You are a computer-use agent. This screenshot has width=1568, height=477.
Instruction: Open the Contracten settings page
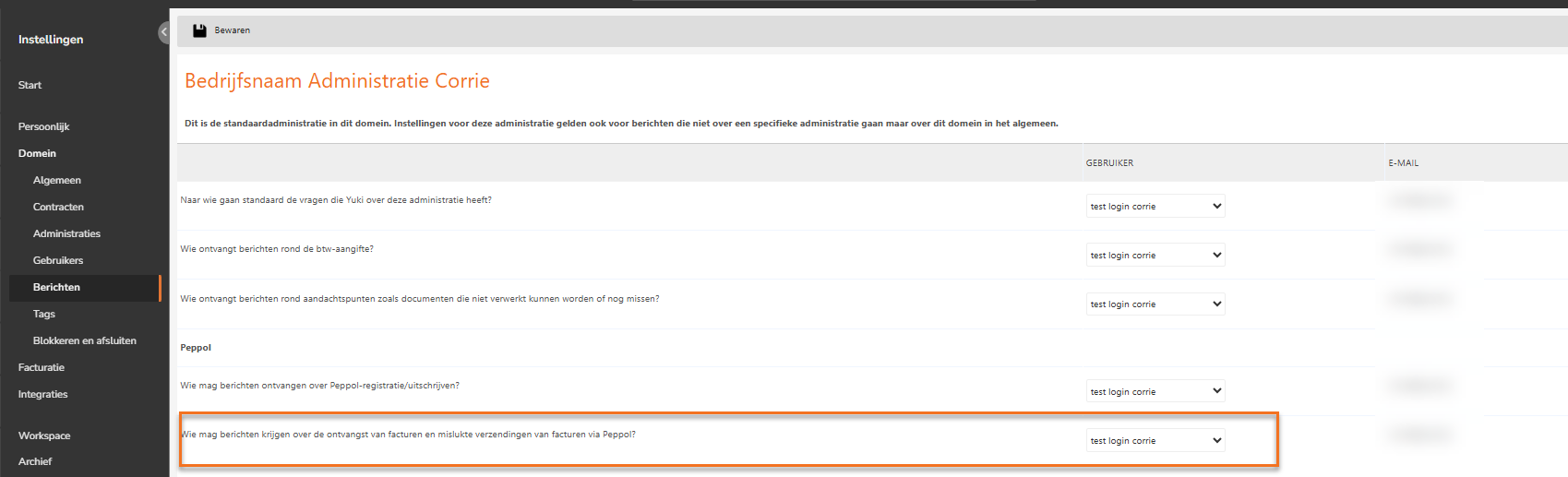[x=58, y=207]
